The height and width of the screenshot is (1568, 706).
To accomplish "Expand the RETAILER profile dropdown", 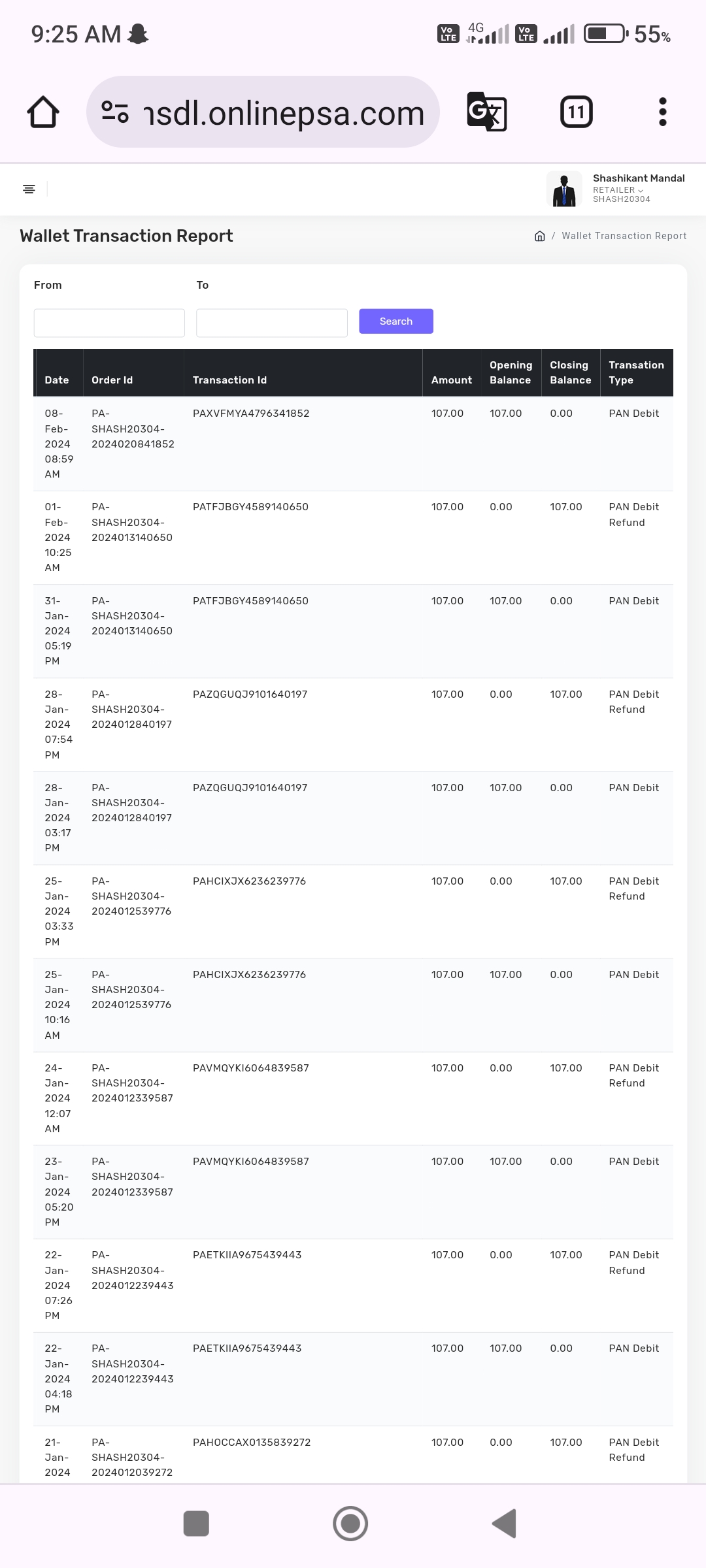I will coord(618,190).
